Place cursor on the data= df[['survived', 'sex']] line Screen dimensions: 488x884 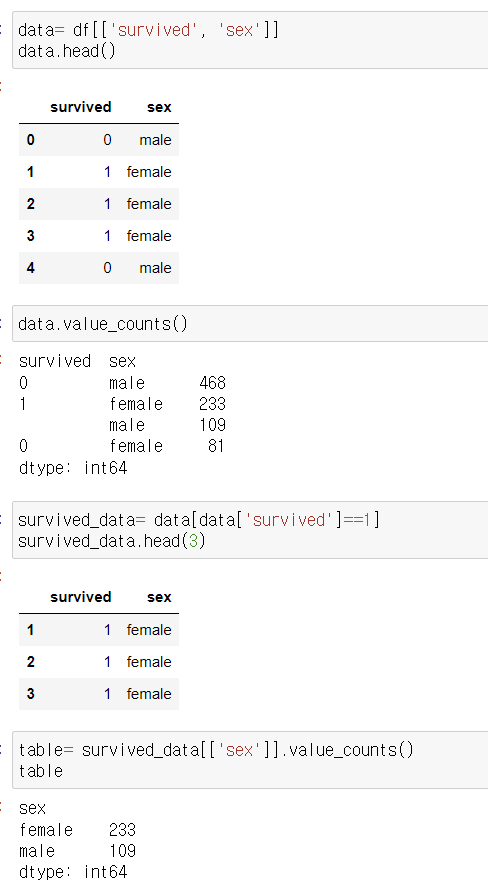(x=148, y=30)
